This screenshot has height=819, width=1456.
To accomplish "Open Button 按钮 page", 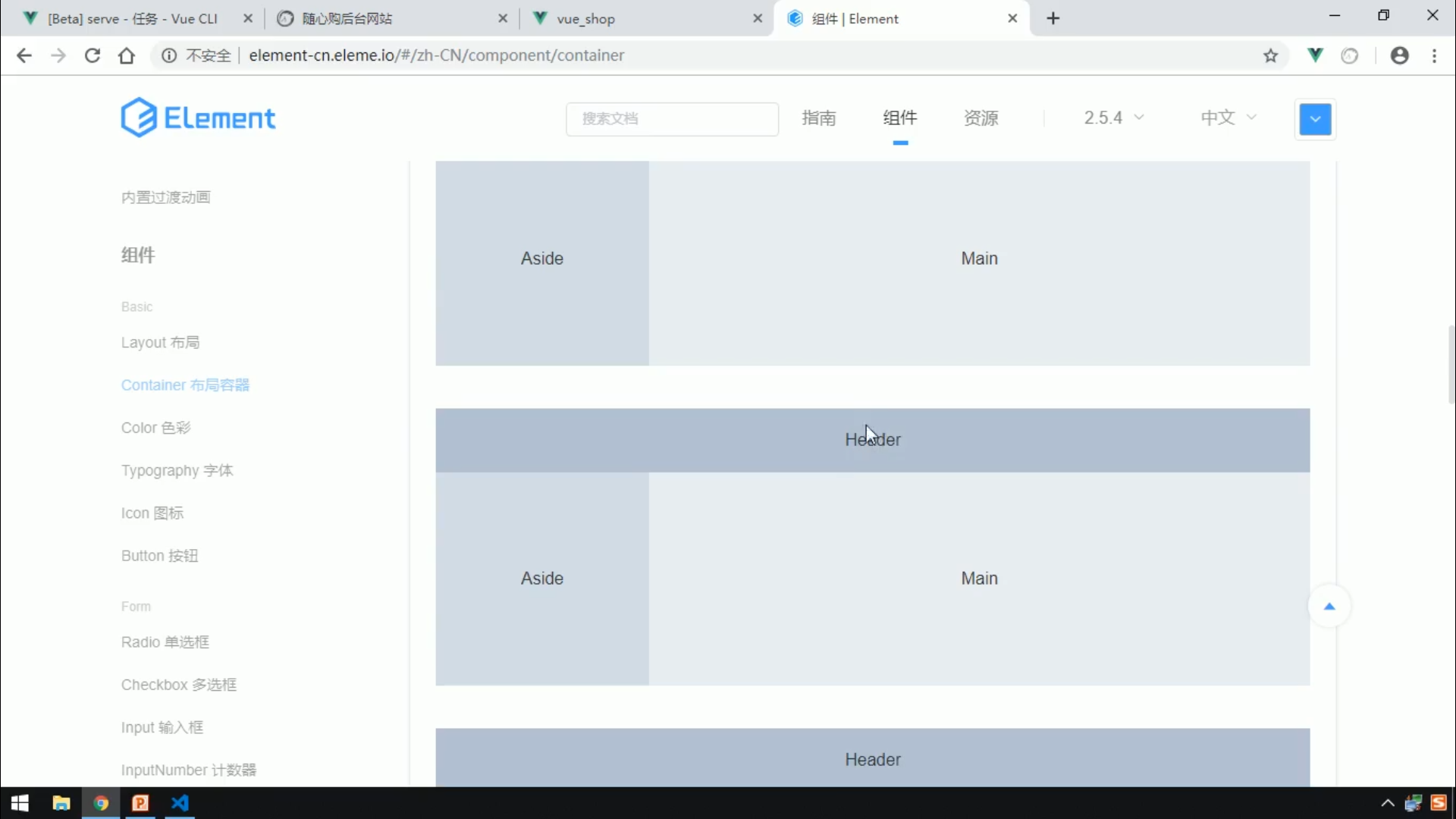I will [160, 556].
